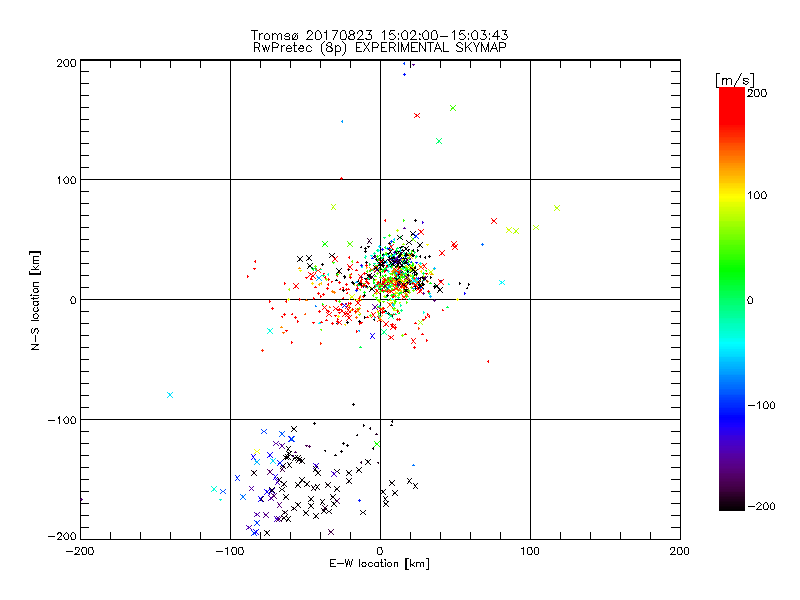Image resolution: width=800 pixels, height=600 pixels.
Task: Click the y-axis tick label '200'
Action: pos(66,63)
